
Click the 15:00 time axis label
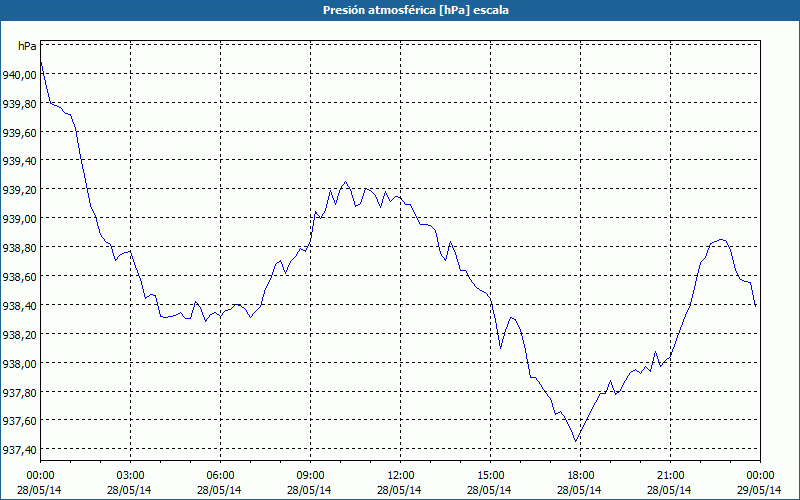coord(490,476)
